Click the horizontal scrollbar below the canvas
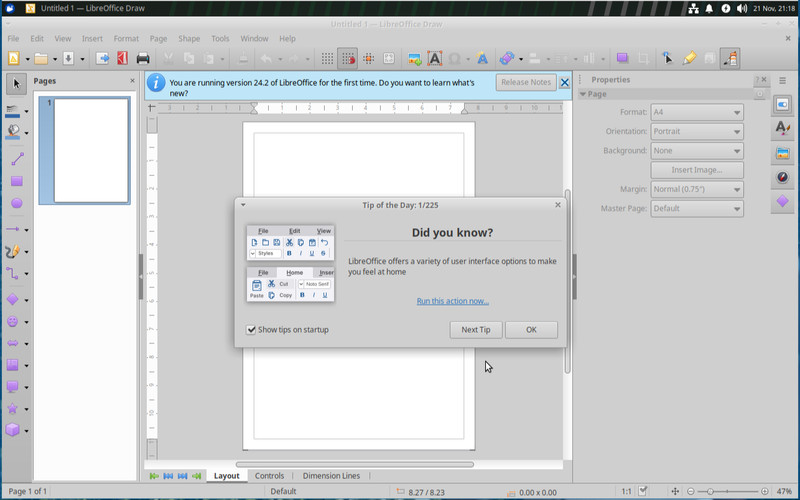 click(x=355, y=464)
